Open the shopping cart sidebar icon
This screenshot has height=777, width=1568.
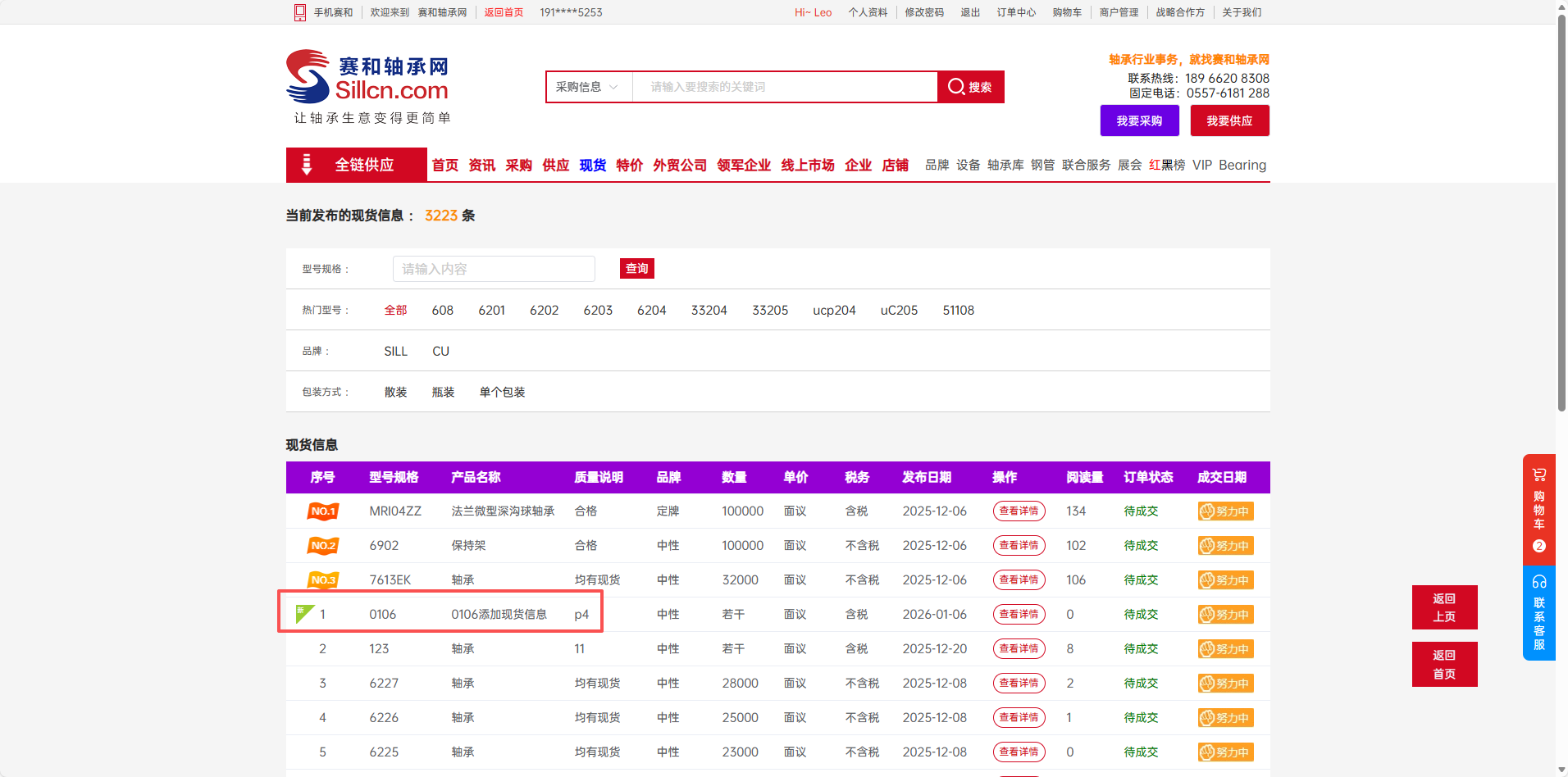click(x=1538, y=475)
